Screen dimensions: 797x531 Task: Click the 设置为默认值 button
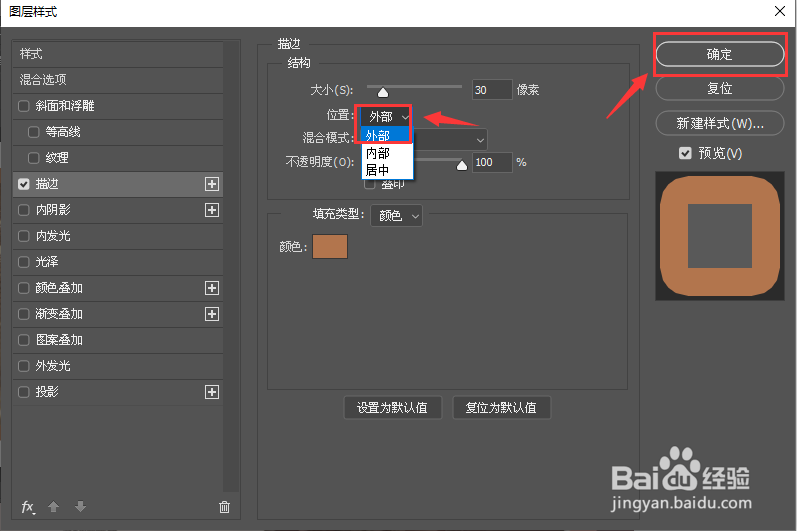click(x=392, y=408)
